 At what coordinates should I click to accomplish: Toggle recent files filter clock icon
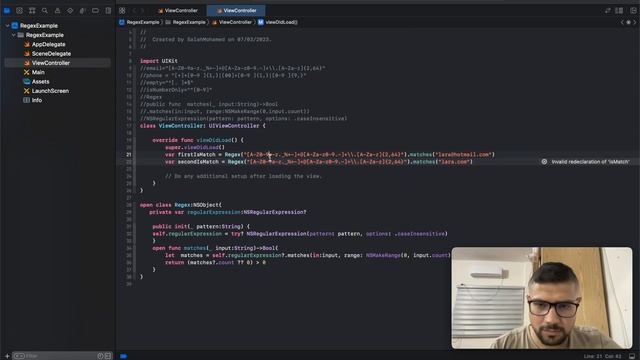pos(100,356)
